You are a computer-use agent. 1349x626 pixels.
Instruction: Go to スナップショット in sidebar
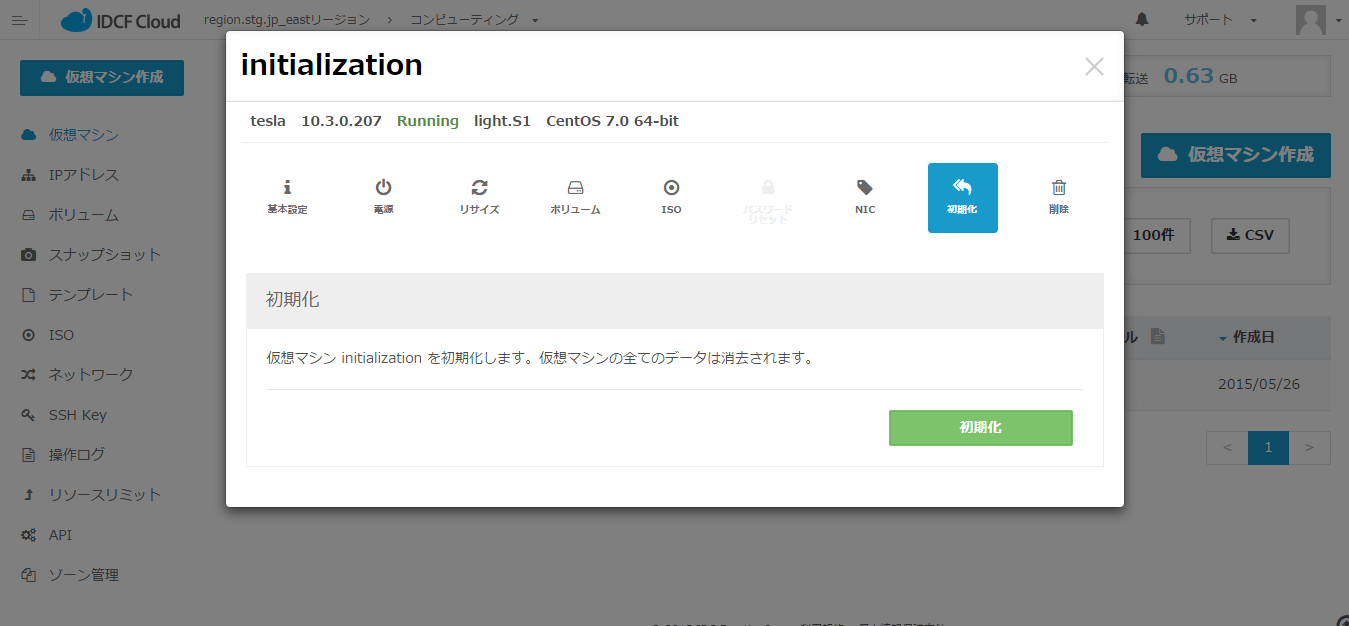104,255
